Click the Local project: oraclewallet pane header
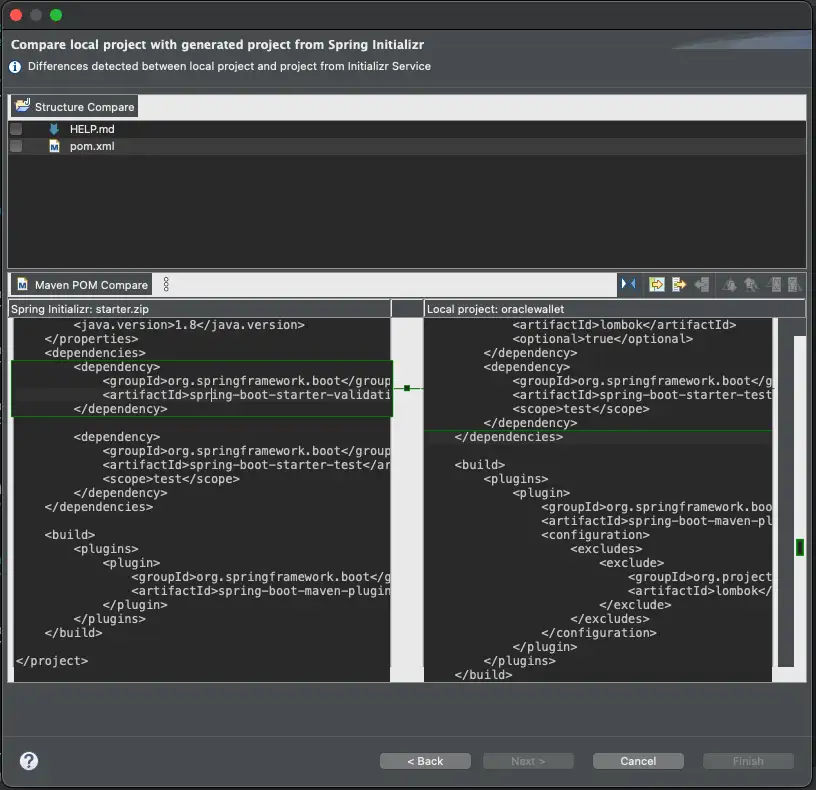The image size is (816, 790). click(x=615, y=309)
